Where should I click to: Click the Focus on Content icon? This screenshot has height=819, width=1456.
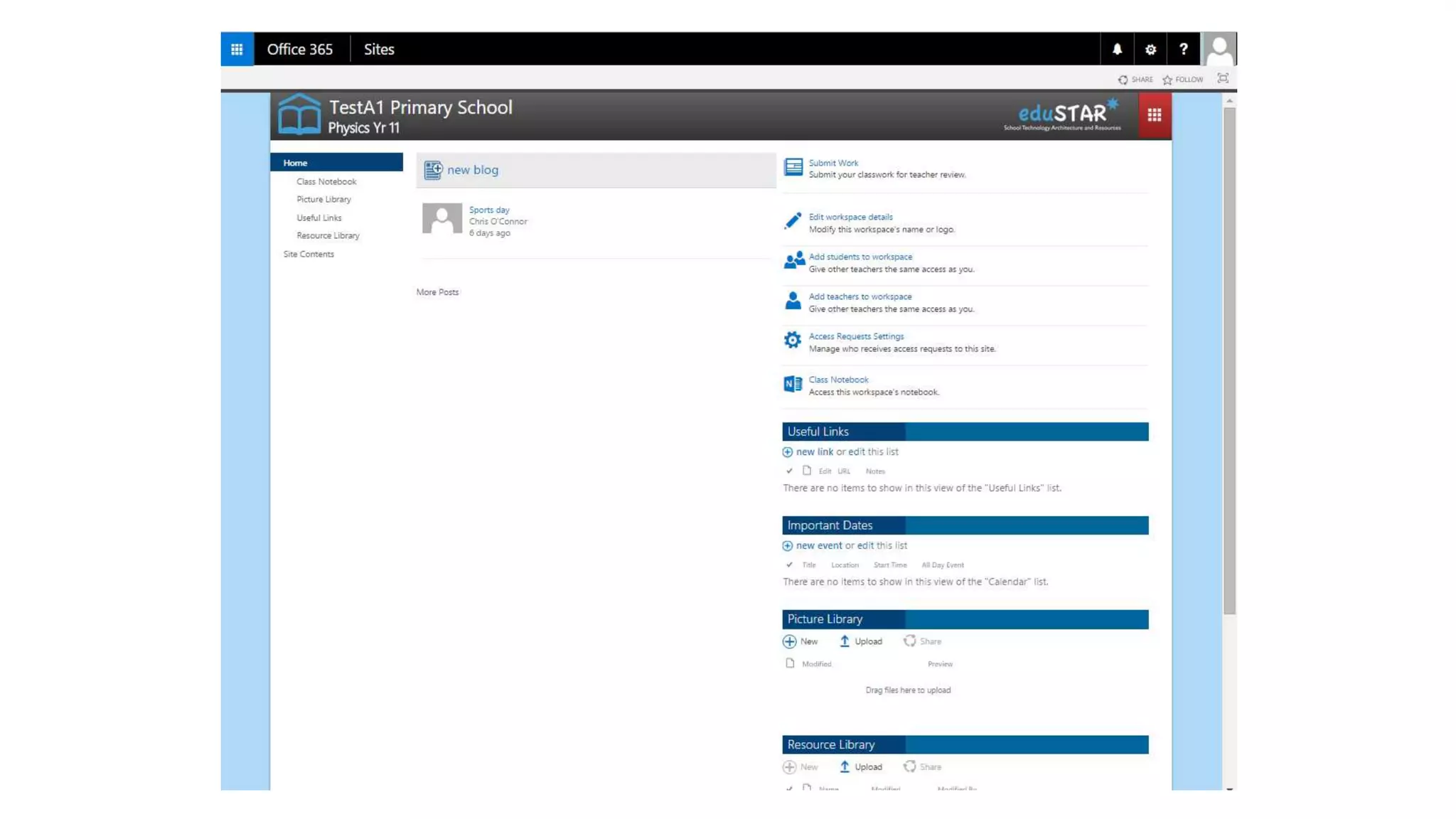(x=1223, y=78)
